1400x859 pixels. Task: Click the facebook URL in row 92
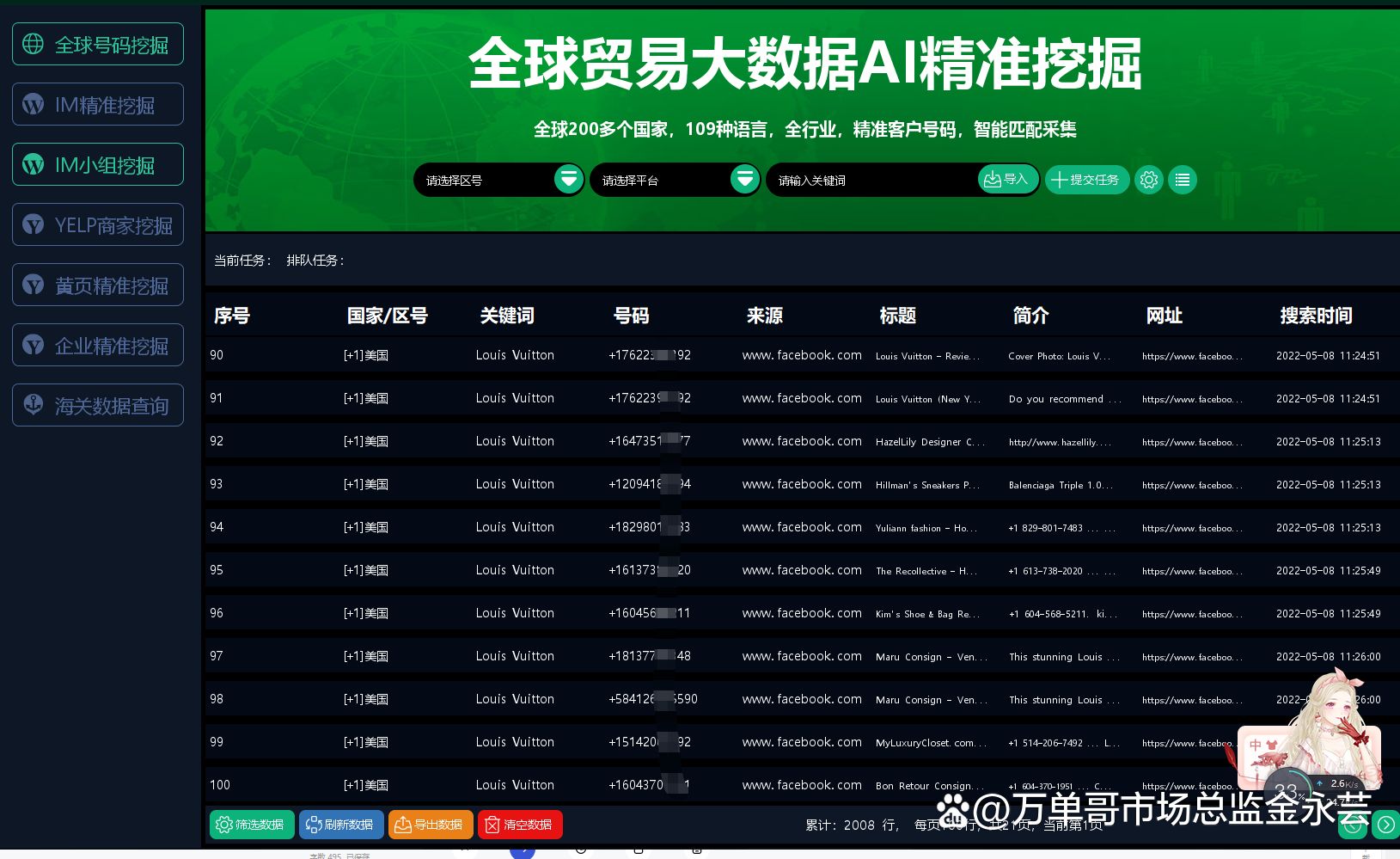click(1192, 442)
